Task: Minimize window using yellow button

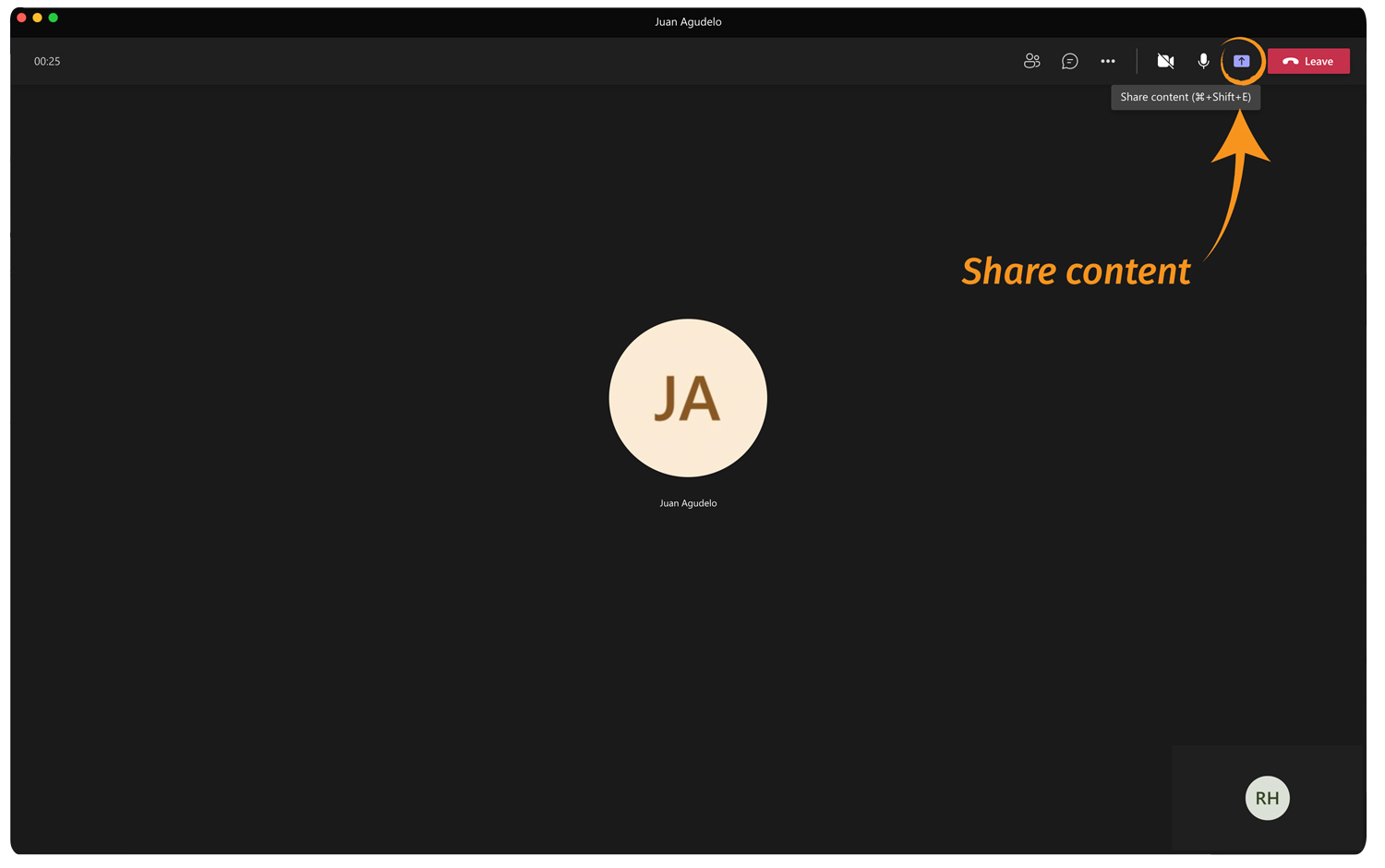Action: (x=37, y=18)
